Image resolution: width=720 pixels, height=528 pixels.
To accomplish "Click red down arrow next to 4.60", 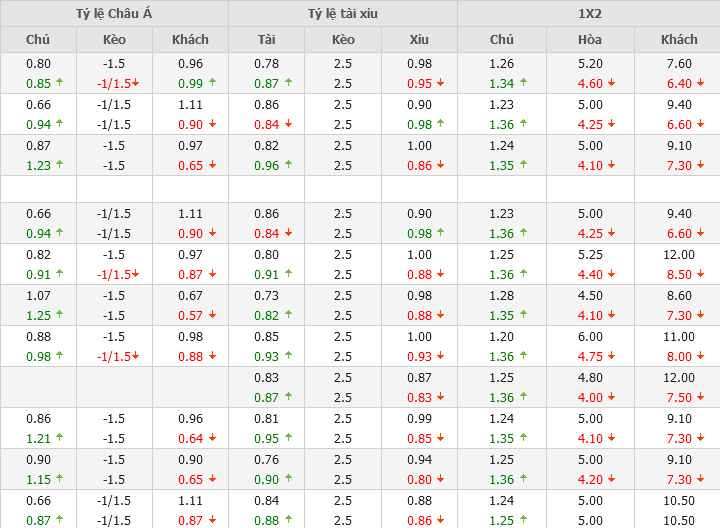I will (x=611, y=83).
